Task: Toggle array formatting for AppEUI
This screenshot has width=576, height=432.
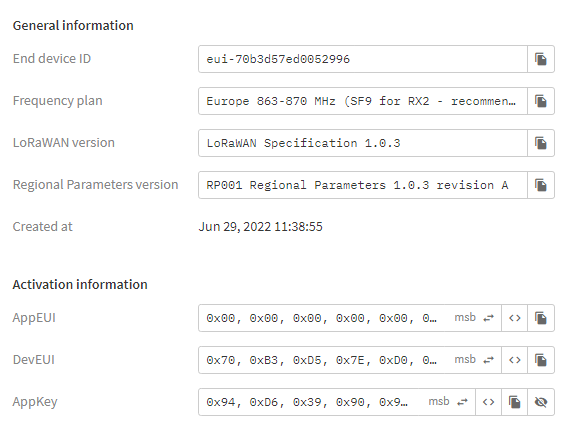Action: point(515,318)
